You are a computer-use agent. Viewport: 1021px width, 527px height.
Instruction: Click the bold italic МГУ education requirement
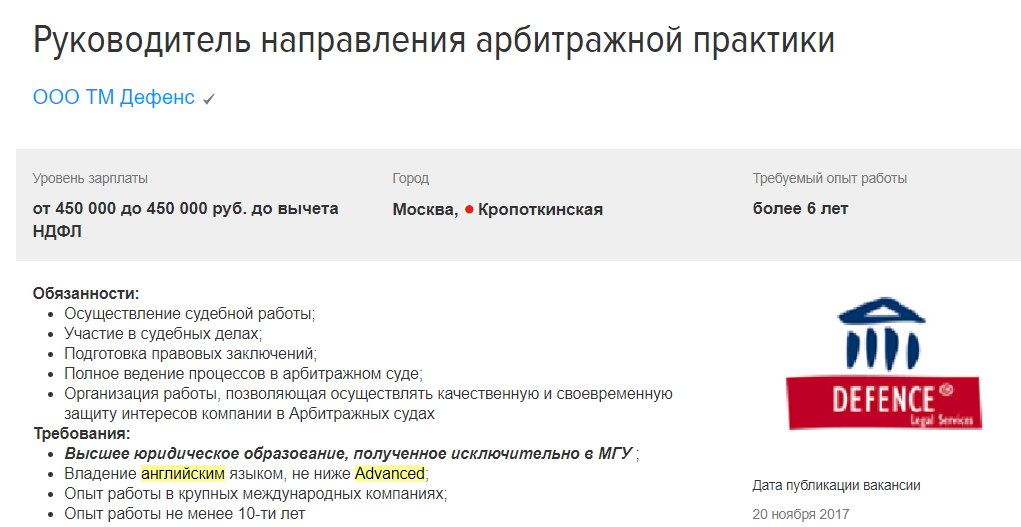(349, 453)
